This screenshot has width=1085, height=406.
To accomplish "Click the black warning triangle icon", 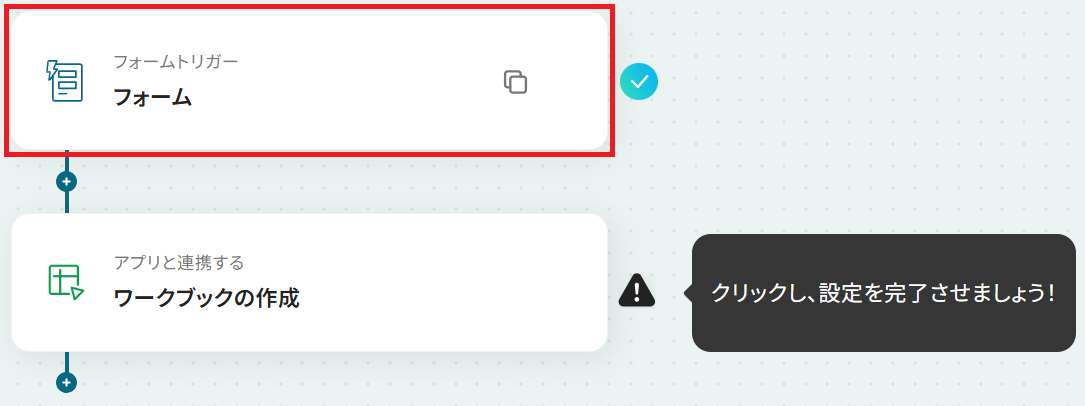I will pos(637,290).
